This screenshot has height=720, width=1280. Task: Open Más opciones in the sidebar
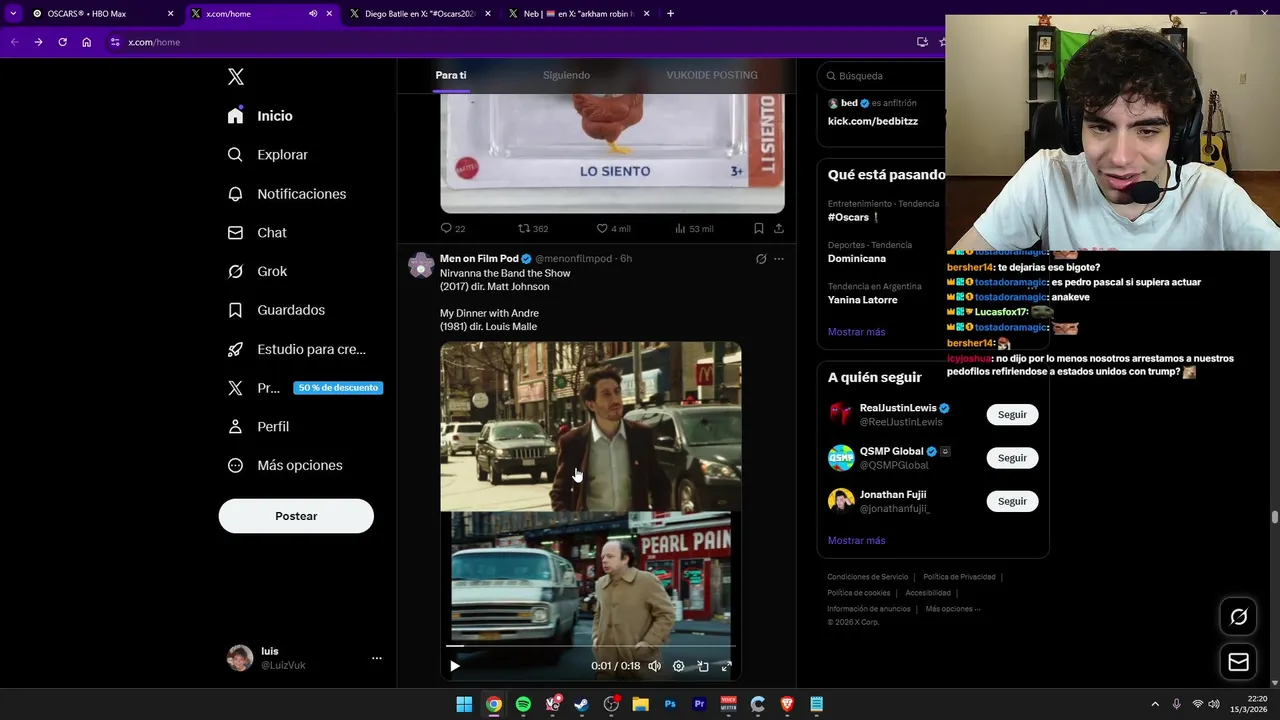[285, 465]
